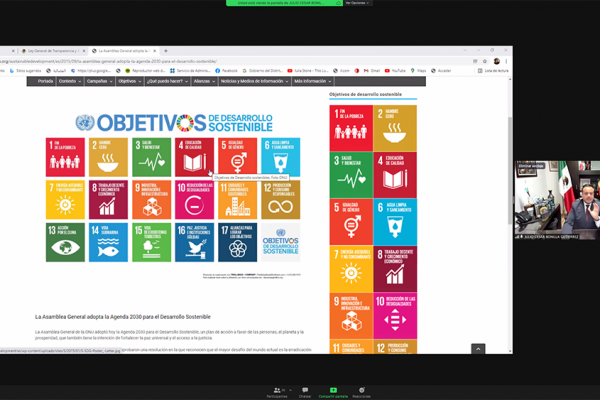Click sidebar goal 11 Ciudades y comunidades
The height and width of the screenshot is (400, 600).
point(351,347)
